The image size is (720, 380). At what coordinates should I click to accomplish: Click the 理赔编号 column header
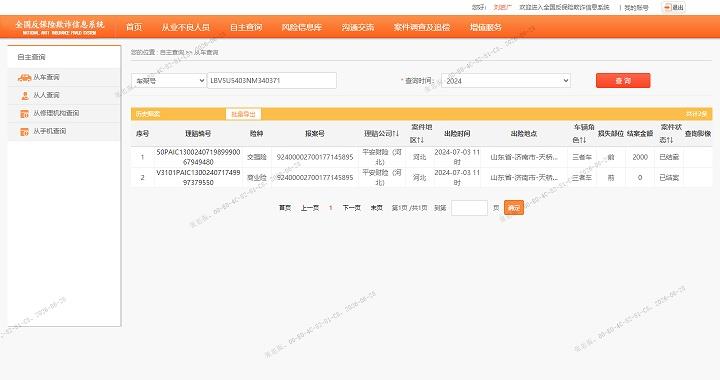198,134
